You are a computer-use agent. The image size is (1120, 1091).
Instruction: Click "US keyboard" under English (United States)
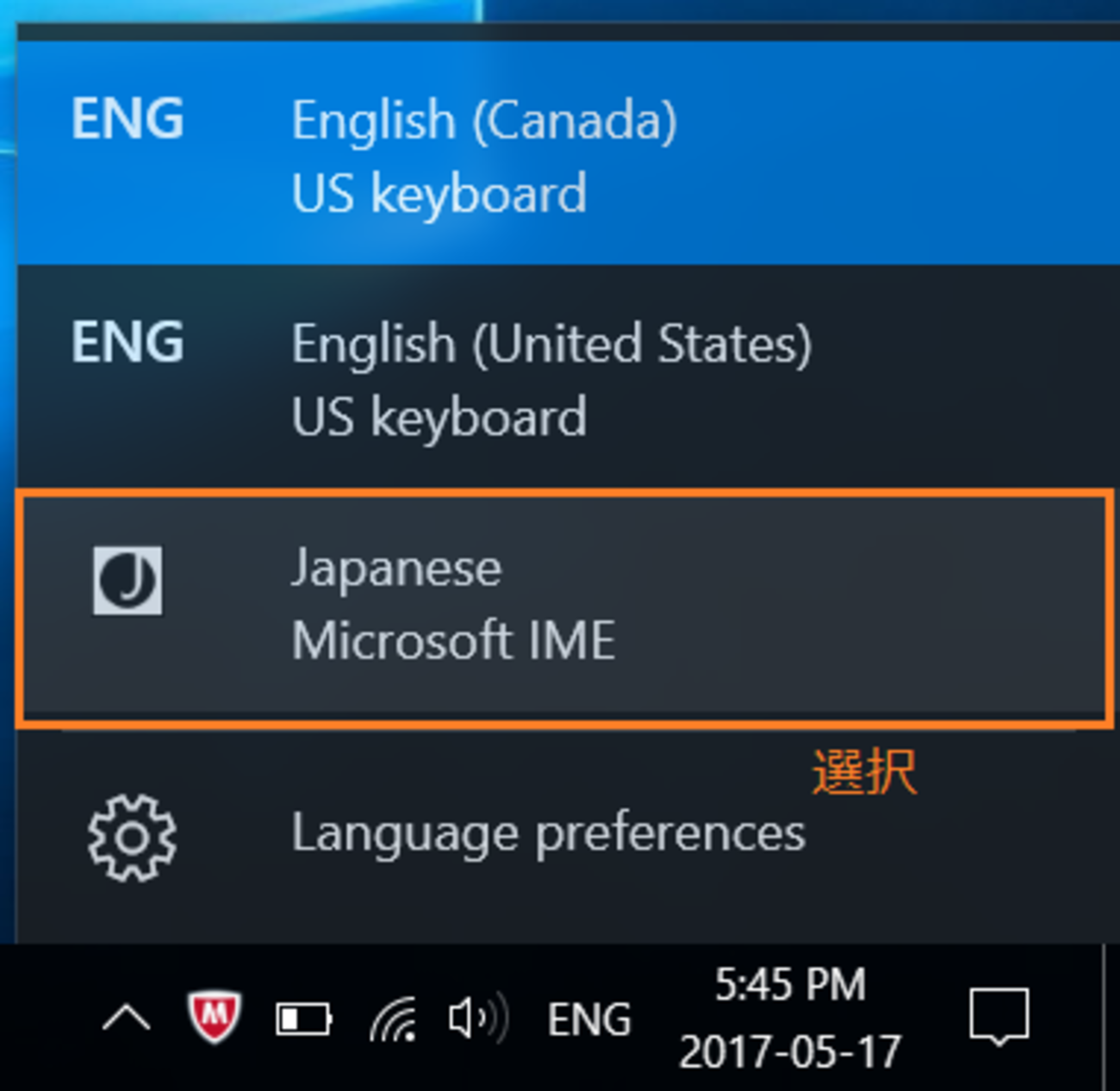(x=439, y=417)
